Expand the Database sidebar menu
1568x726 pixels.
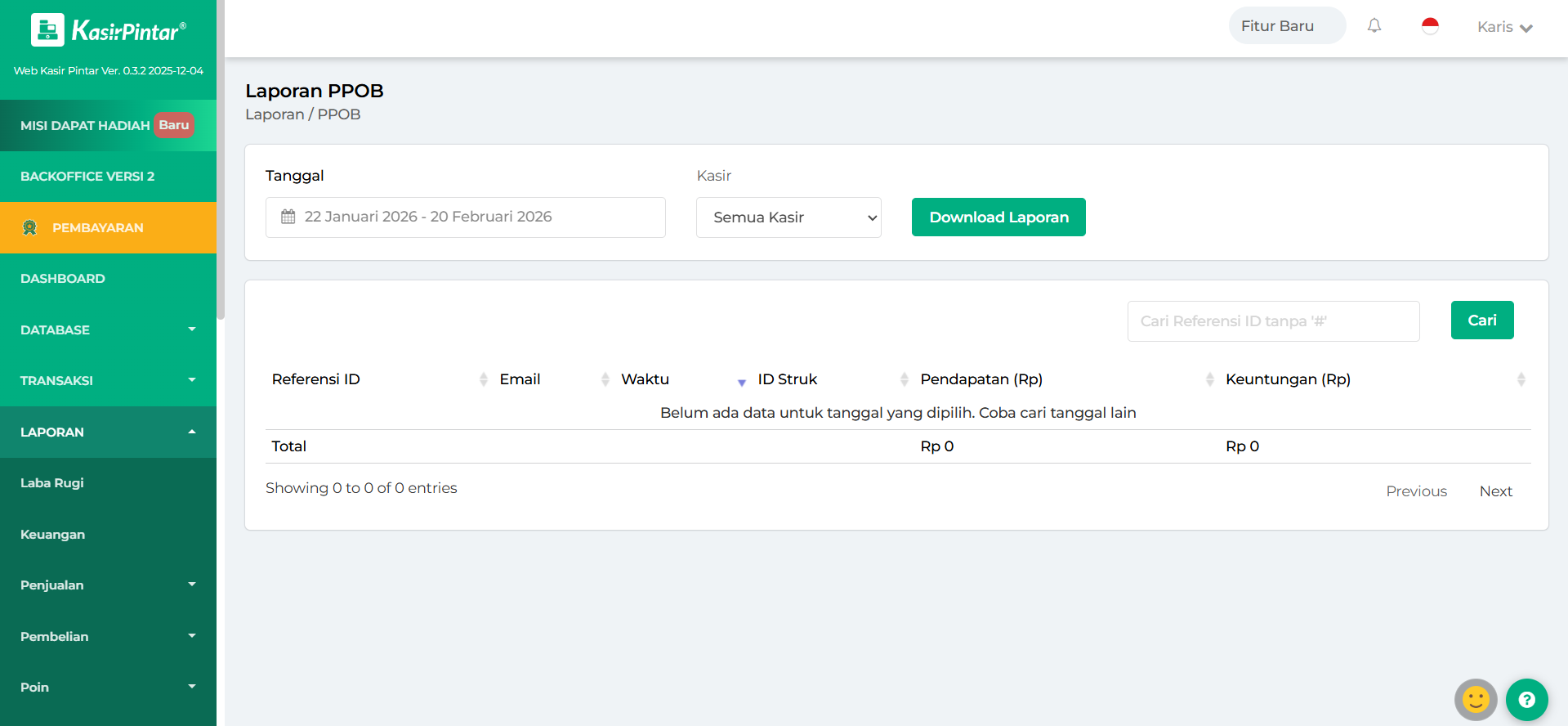pyautogui.click(x=108, y=329)
